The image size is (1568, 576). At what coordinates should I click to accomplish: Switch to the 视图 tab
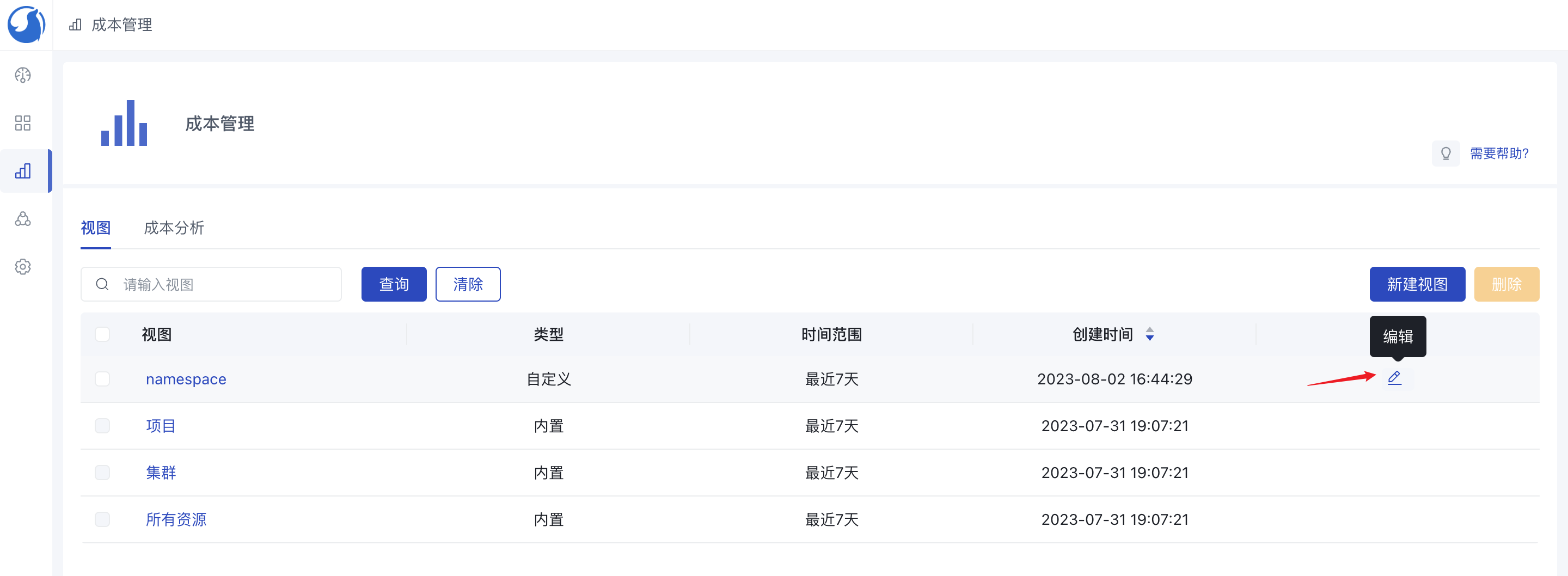click(x=96, y=228)
